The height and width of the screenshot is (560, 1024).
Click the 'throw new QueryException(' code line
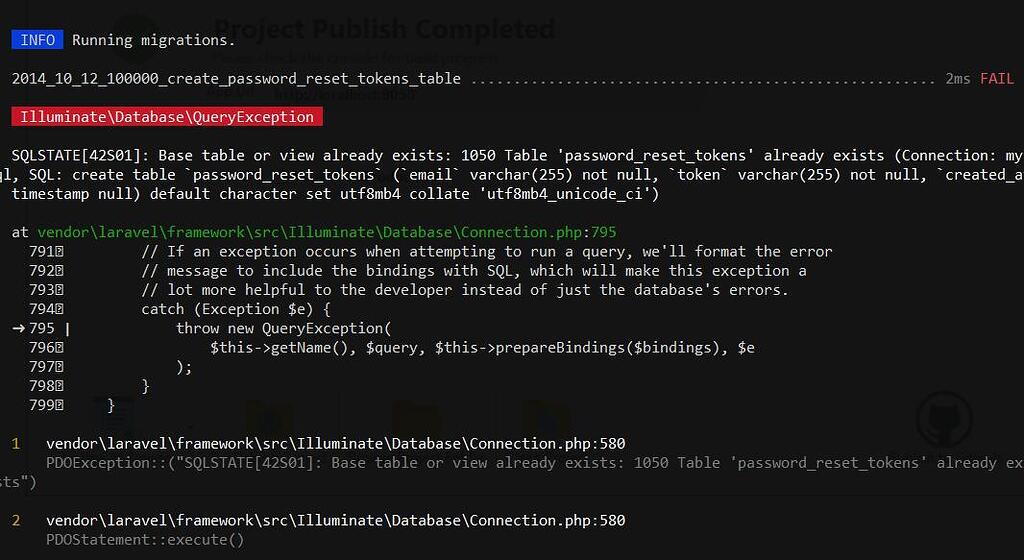283,328
